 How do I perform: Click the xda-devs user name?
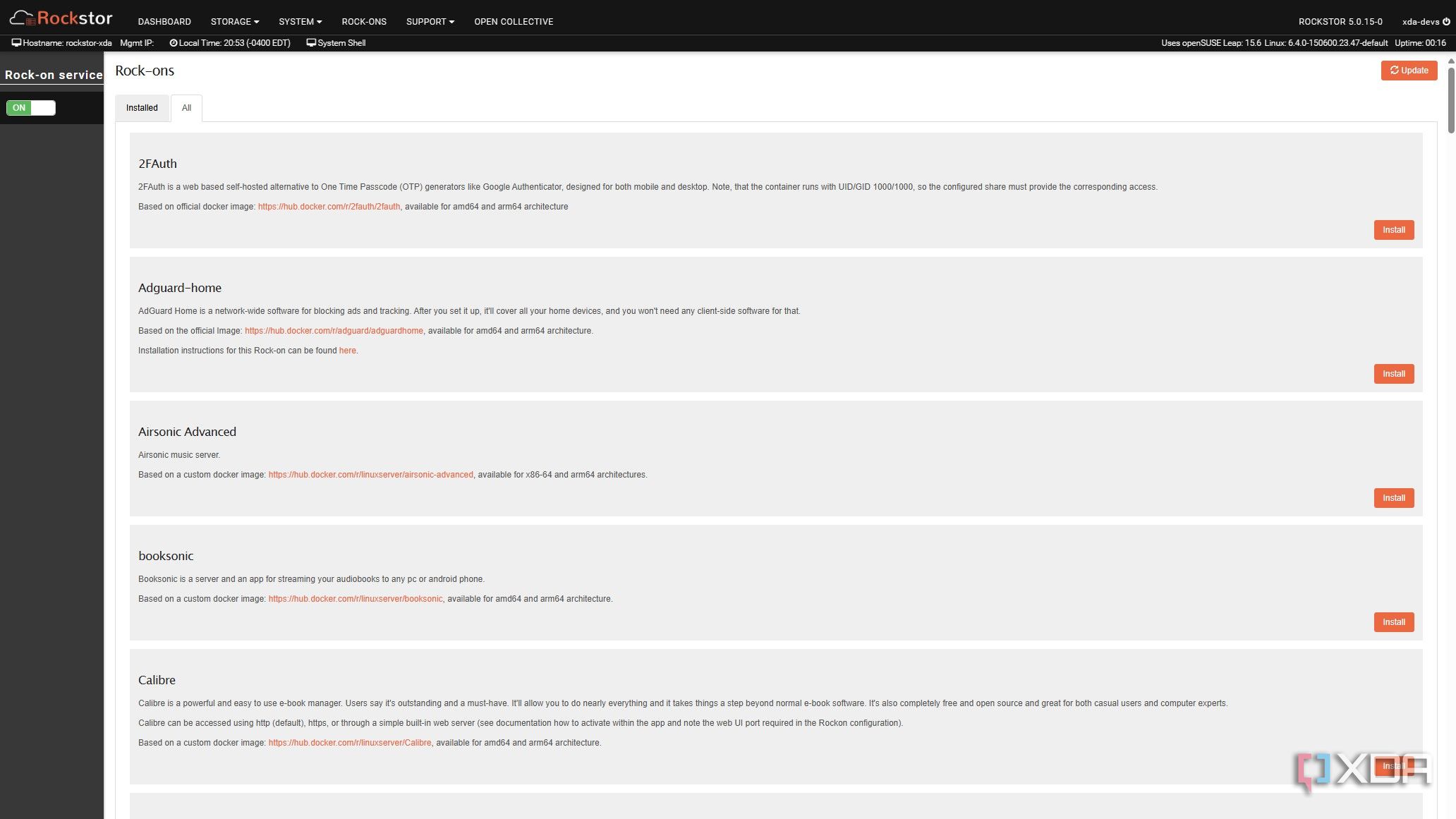1420,22
